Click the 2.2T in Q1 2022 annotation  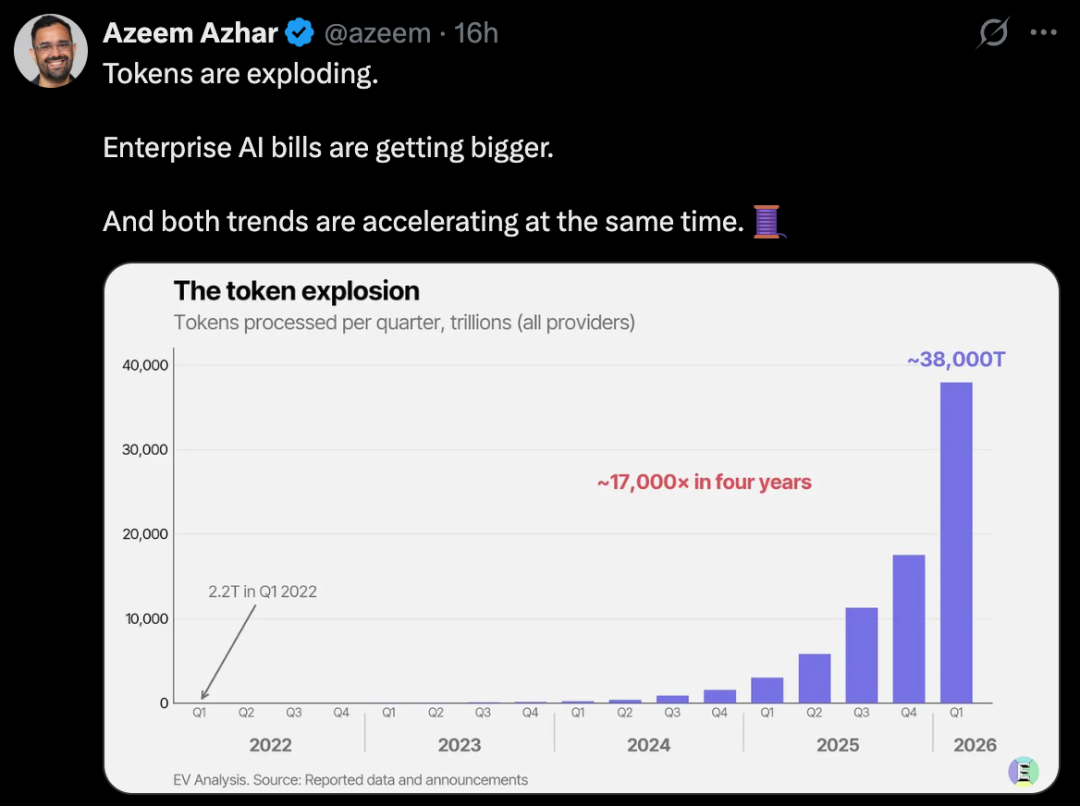tap(262, 592)
